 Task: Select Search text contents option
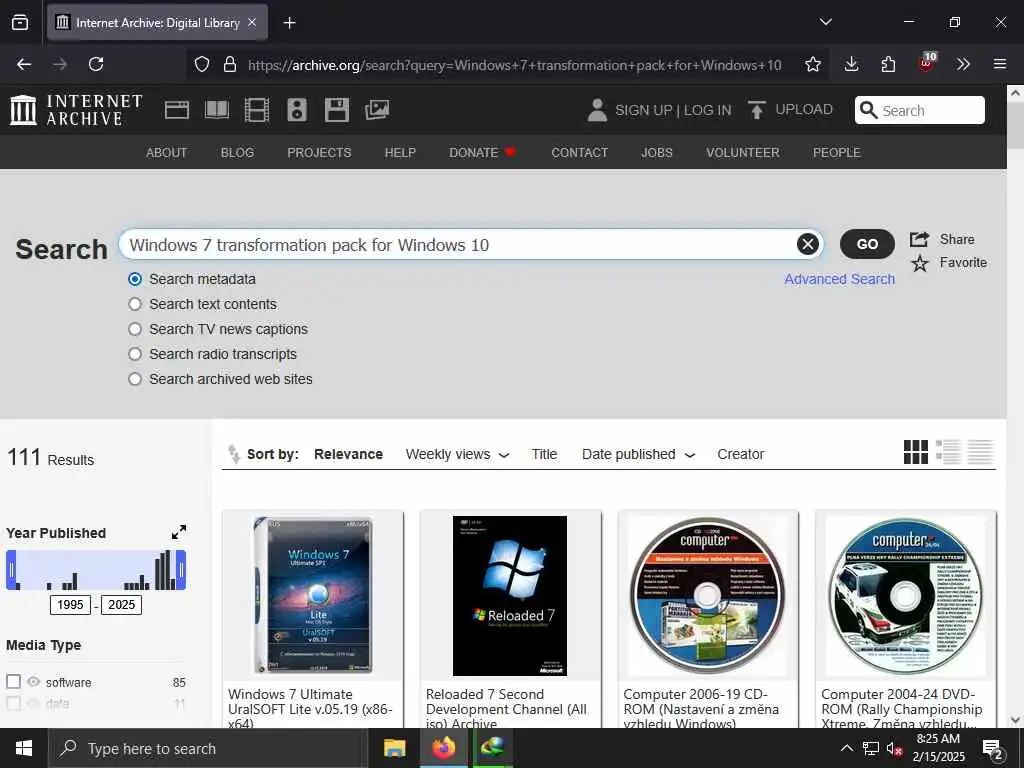coord(135,304)
